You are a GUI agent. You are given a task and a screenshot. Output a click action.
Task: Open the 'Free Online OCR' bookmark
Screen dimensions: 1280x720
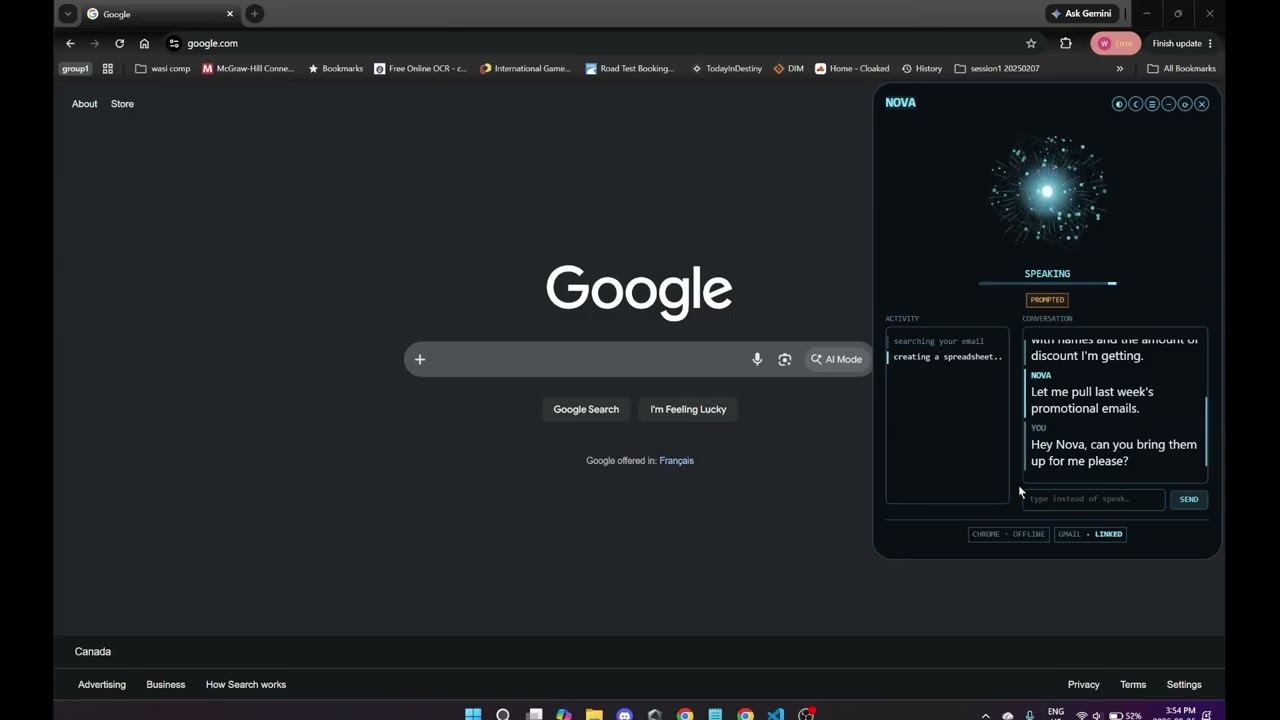click(x=420, y=69)
